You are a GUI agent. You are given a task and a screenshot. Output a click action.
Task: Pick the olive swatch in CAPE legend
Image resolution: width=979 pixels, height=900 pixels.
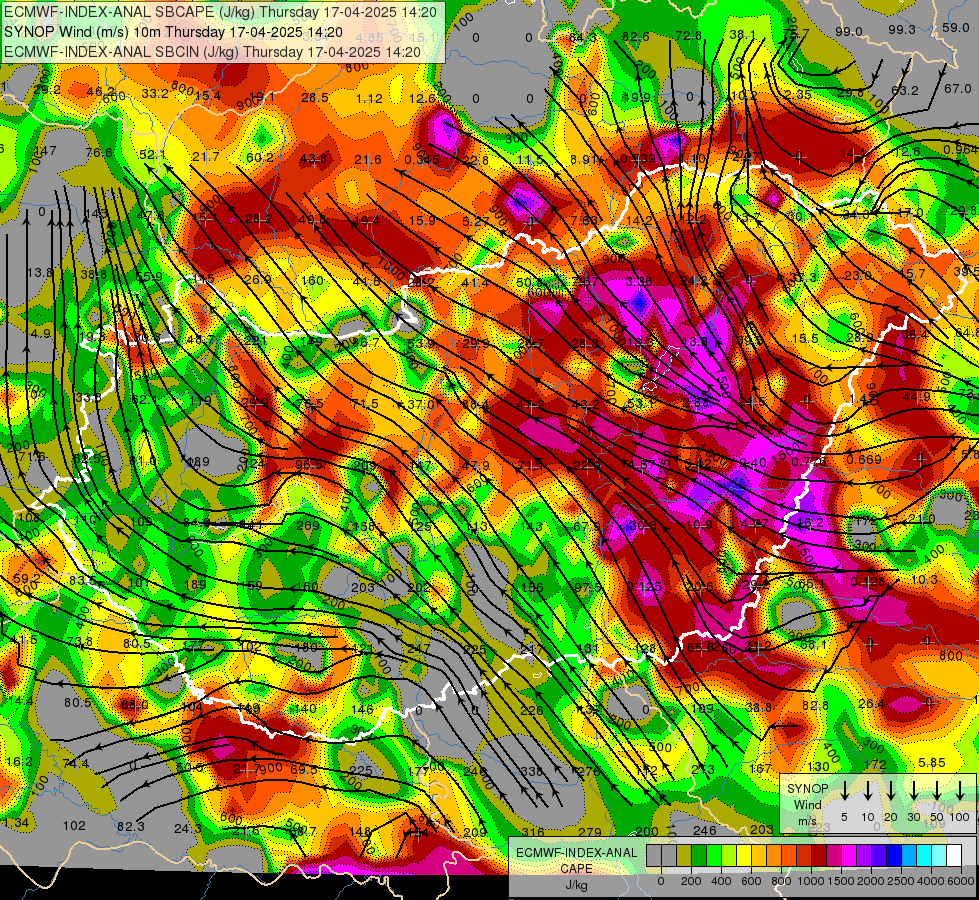pyautogui.click(x=684, y=856)
